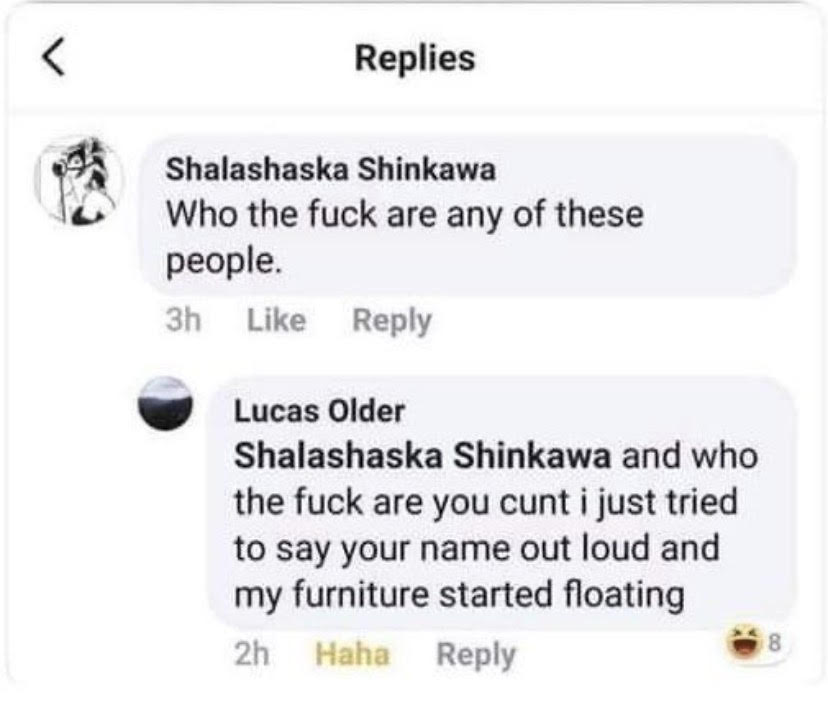Click the 2h timestamp
The height and width of the screenshot is (719, 828).
[252, 655]
